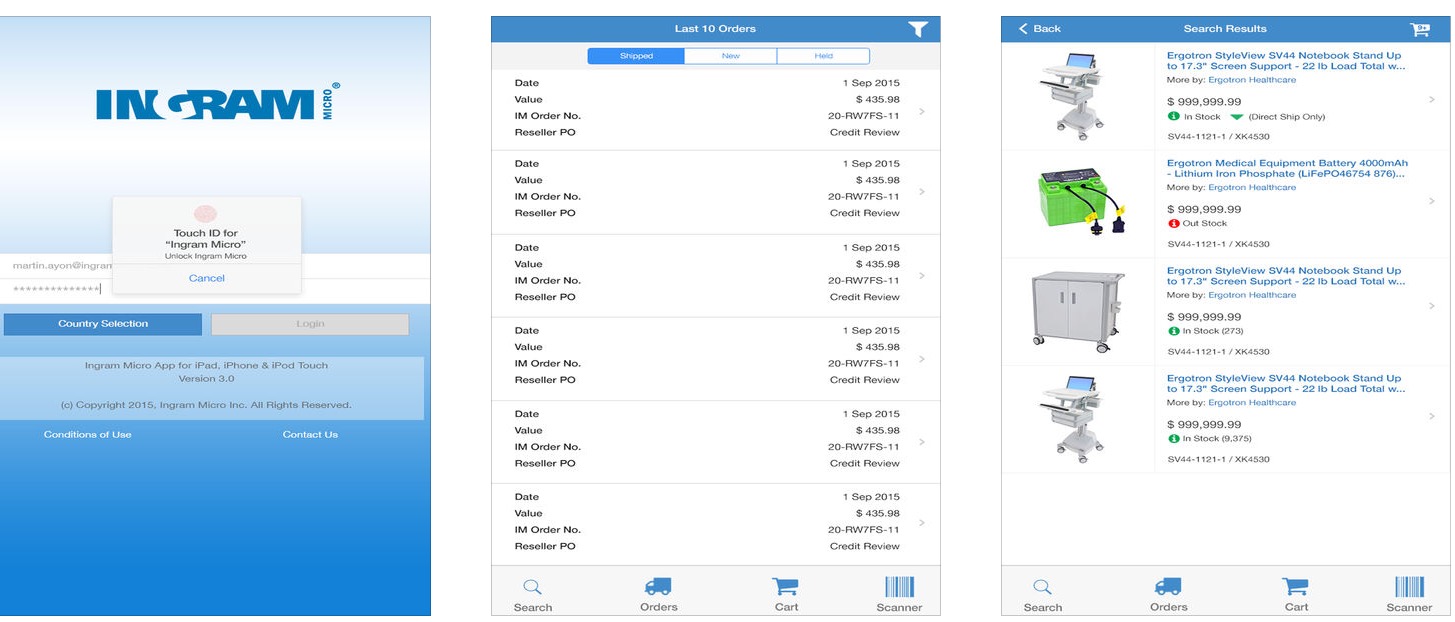
Task: Launch the barcode Scanner icon
Action: [x=898, y=588]
